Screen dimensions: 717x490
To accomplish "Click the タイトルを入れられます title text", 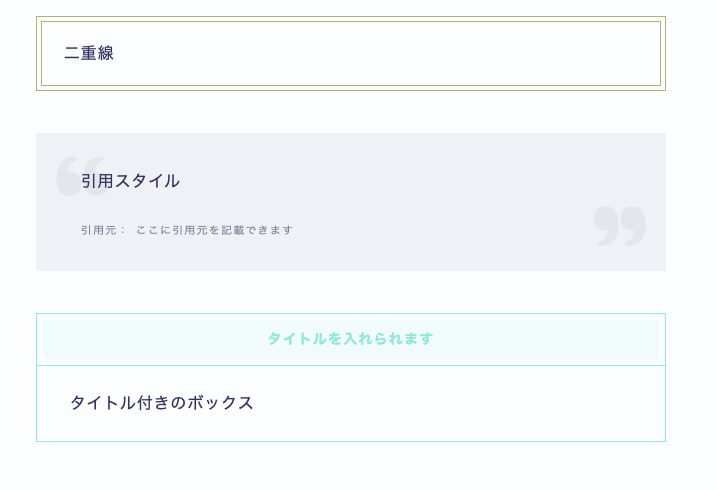I will click(x=350, y=339).
